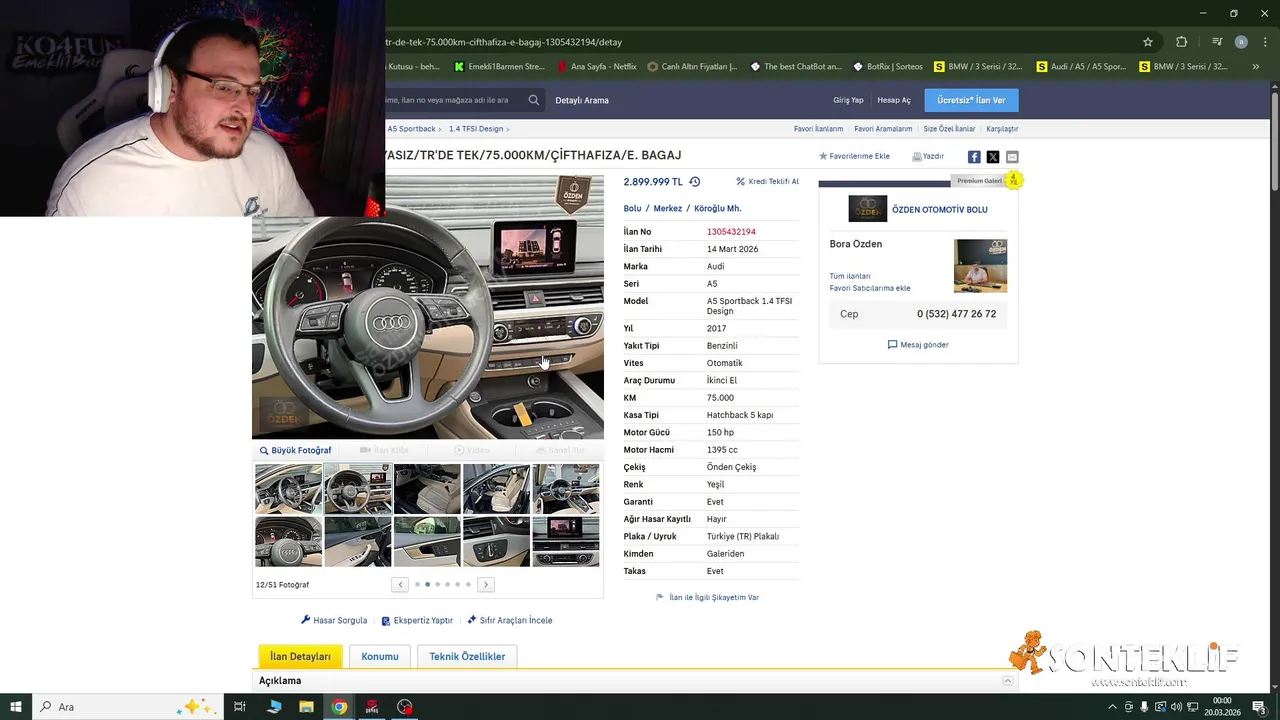Image resolution: width=1280 pixels, height=720 pixels.
Task: Open BotRix Sorteos bookmark
Action: pyautogui.click(x=887, y=67)
